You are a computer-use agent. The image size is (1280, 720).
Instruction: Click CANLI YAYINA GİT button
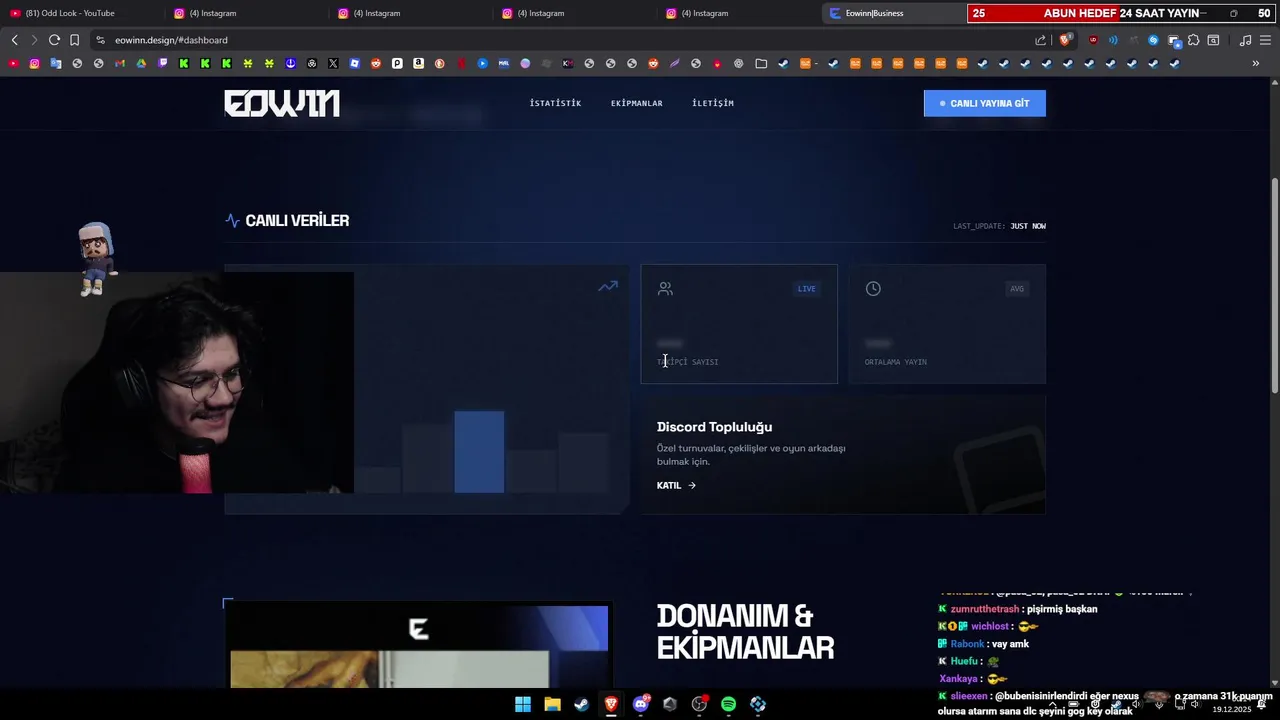coord(985,103)
